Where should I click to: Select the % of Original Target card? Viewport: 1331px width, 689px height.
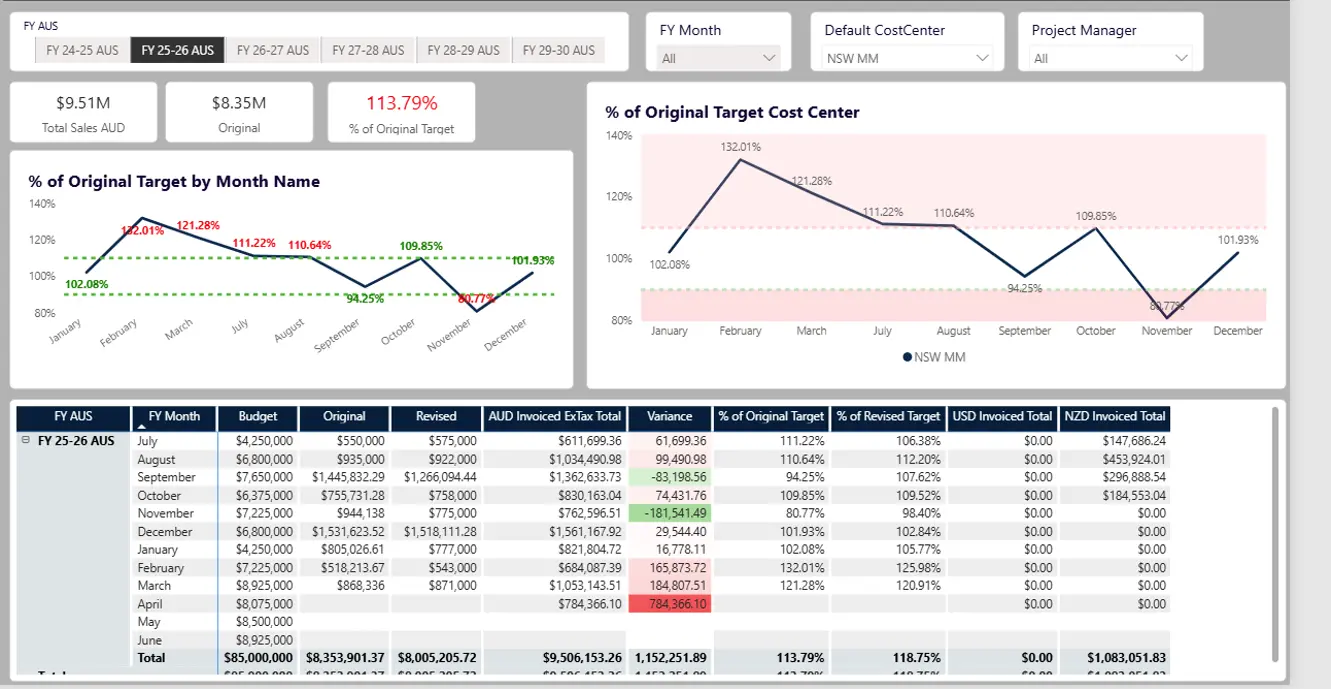(402, 112)
